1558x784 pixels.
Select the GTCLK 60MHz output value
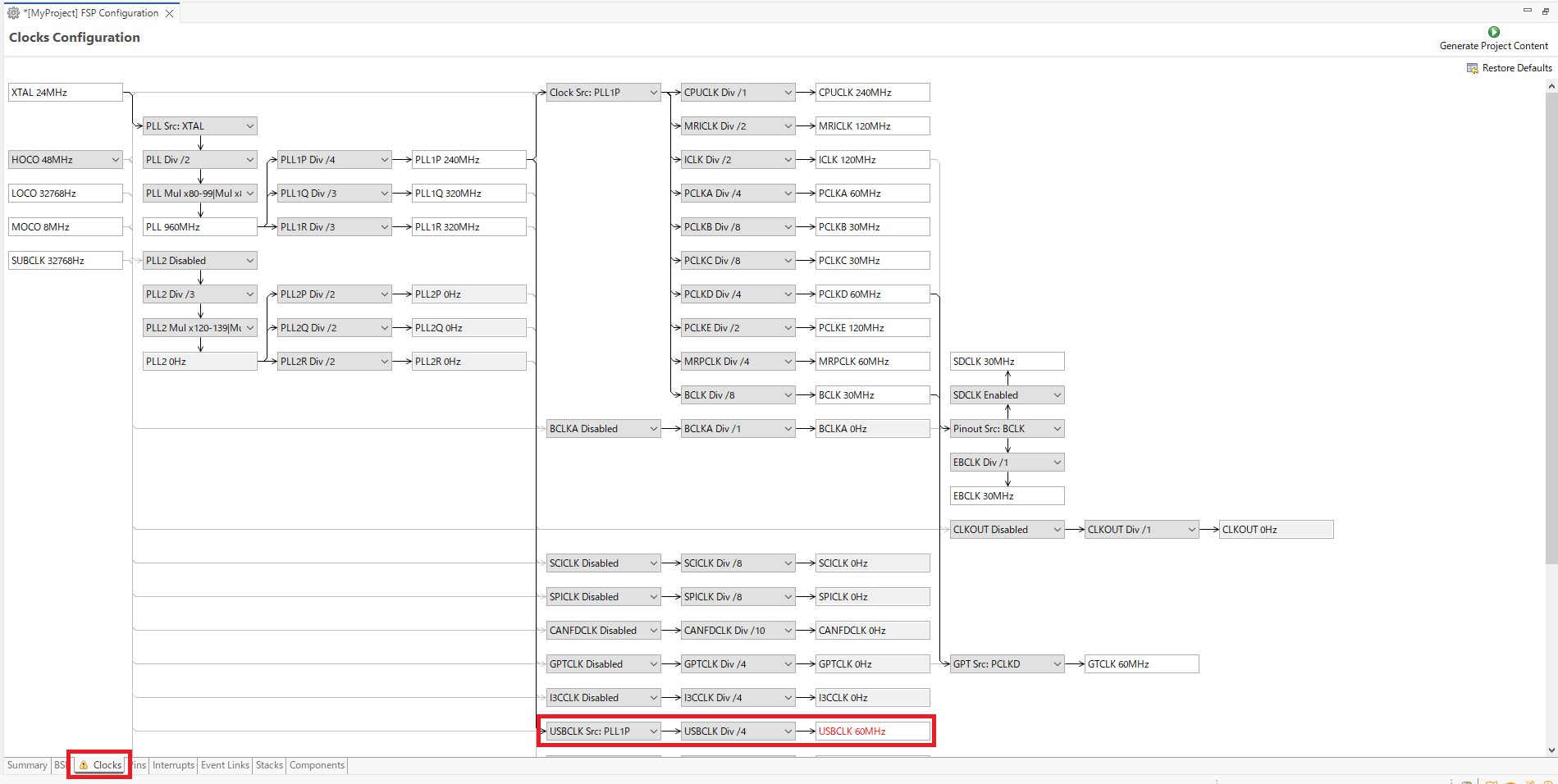(1142, 664)
